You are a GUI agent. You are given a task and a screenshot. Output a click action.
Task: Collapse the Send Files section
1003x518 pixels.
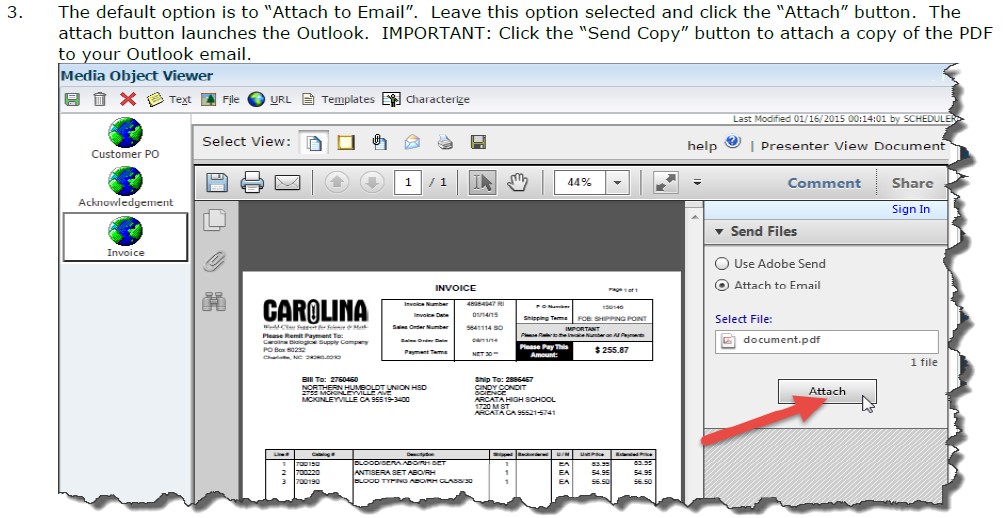719,232
